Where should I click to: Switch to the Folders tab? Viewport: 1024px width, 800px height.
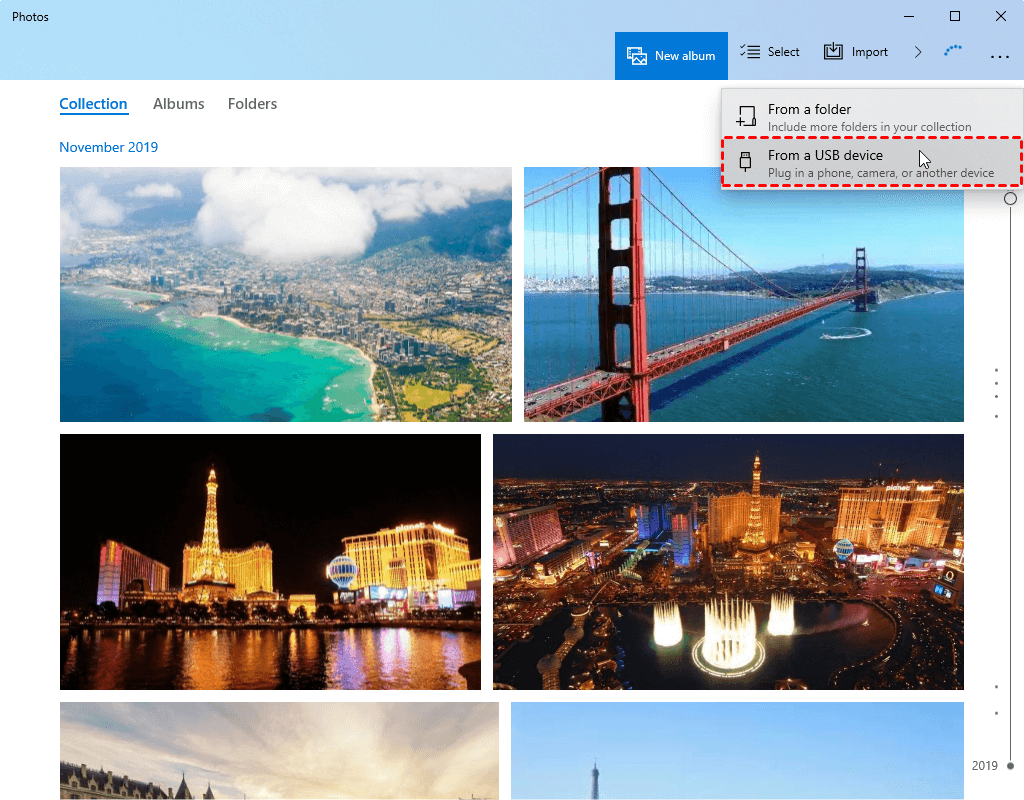click(x=252, y=104)
